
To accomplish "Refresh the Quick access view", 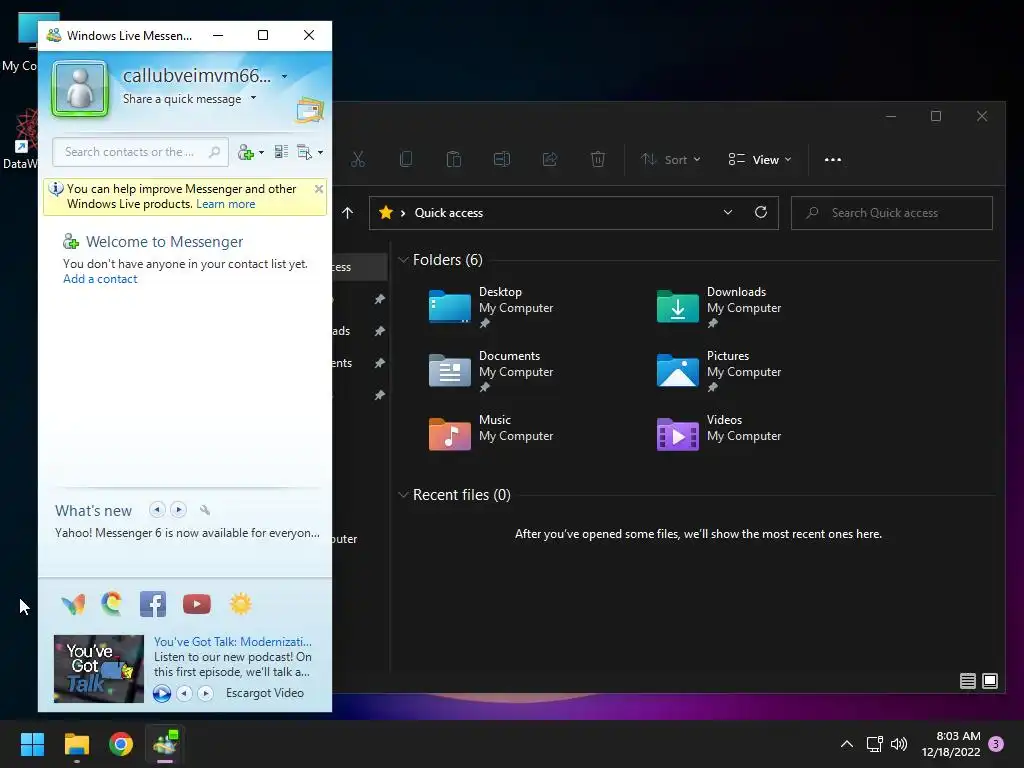I will click(x=761, y=212).
